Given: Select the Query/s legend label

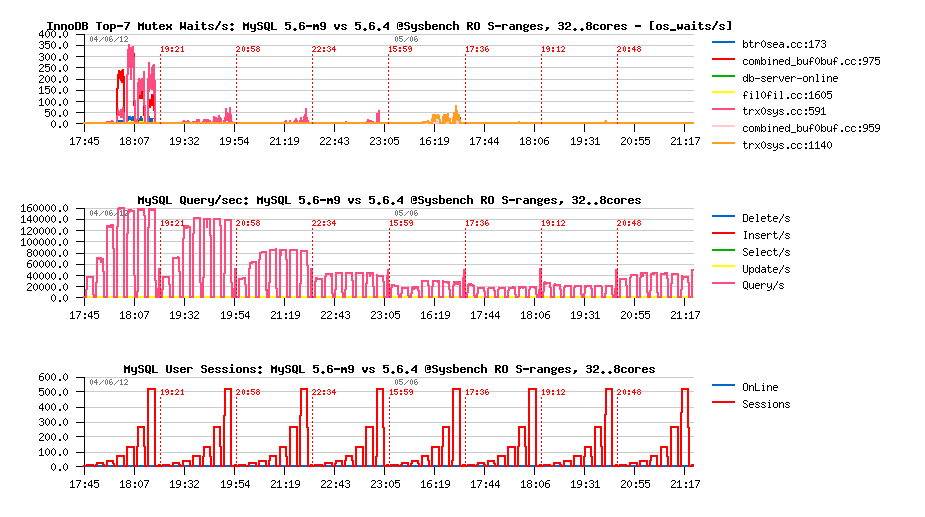Looking at the screenshot, I should pos(763,286).
